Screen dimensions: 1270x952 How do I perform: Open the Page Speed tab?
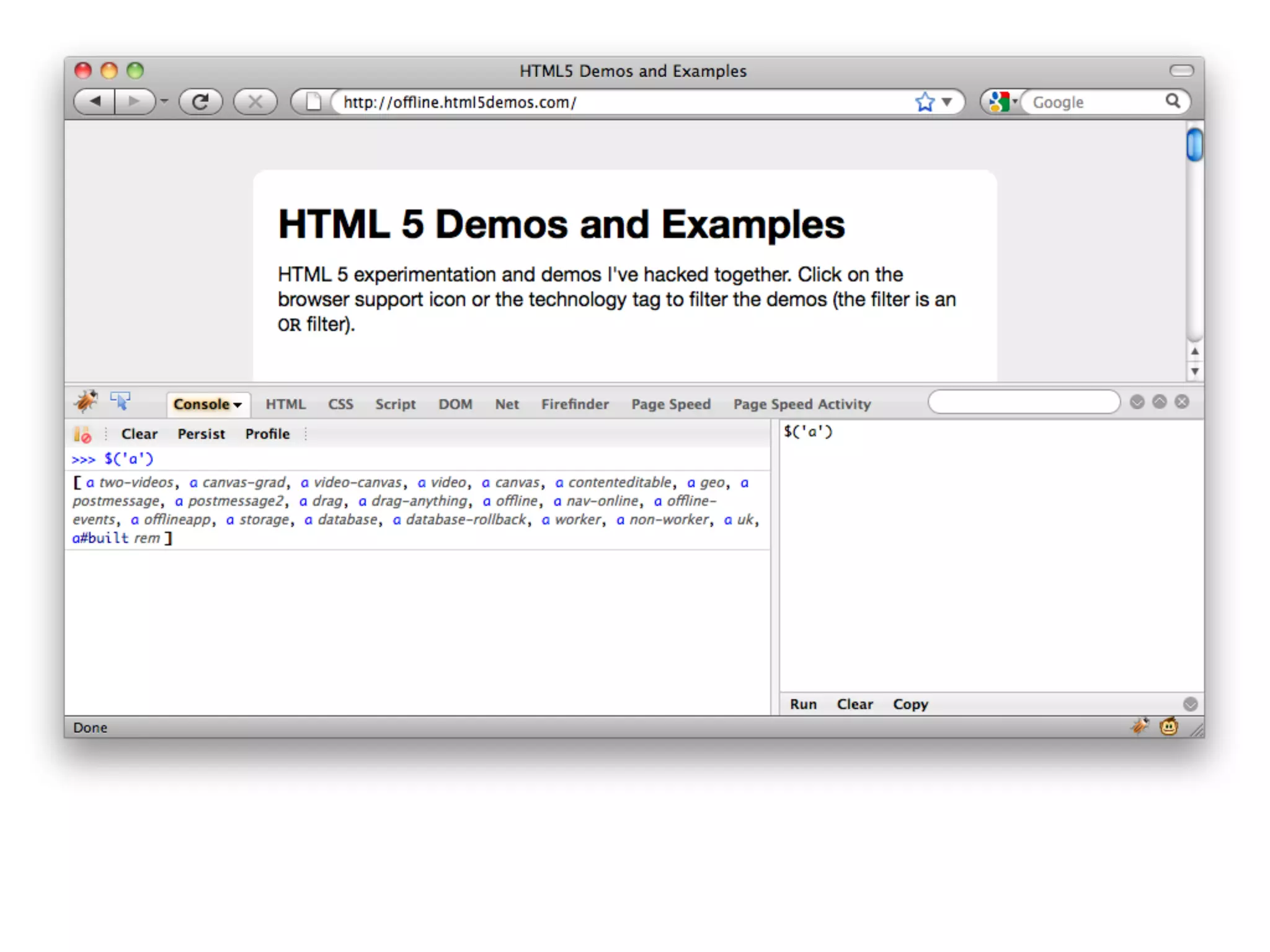pyautogui.click(x=670, y=404)
